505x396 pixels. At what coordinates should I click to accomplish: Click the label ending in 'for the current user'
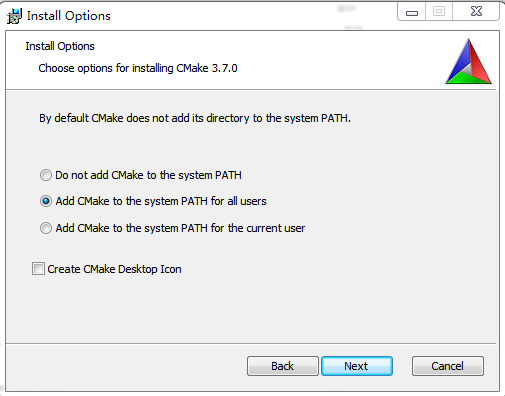tap(180, 228)
